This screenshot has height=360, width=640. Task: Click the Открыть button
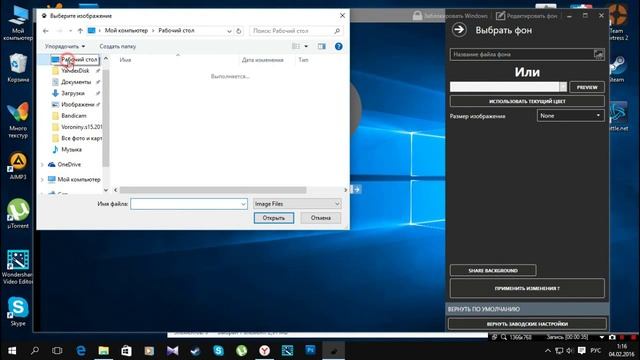click(273, 218)
